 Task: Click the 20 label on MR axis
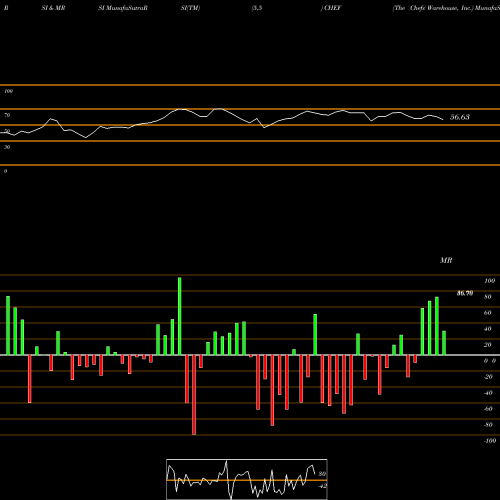coord(488,345)
